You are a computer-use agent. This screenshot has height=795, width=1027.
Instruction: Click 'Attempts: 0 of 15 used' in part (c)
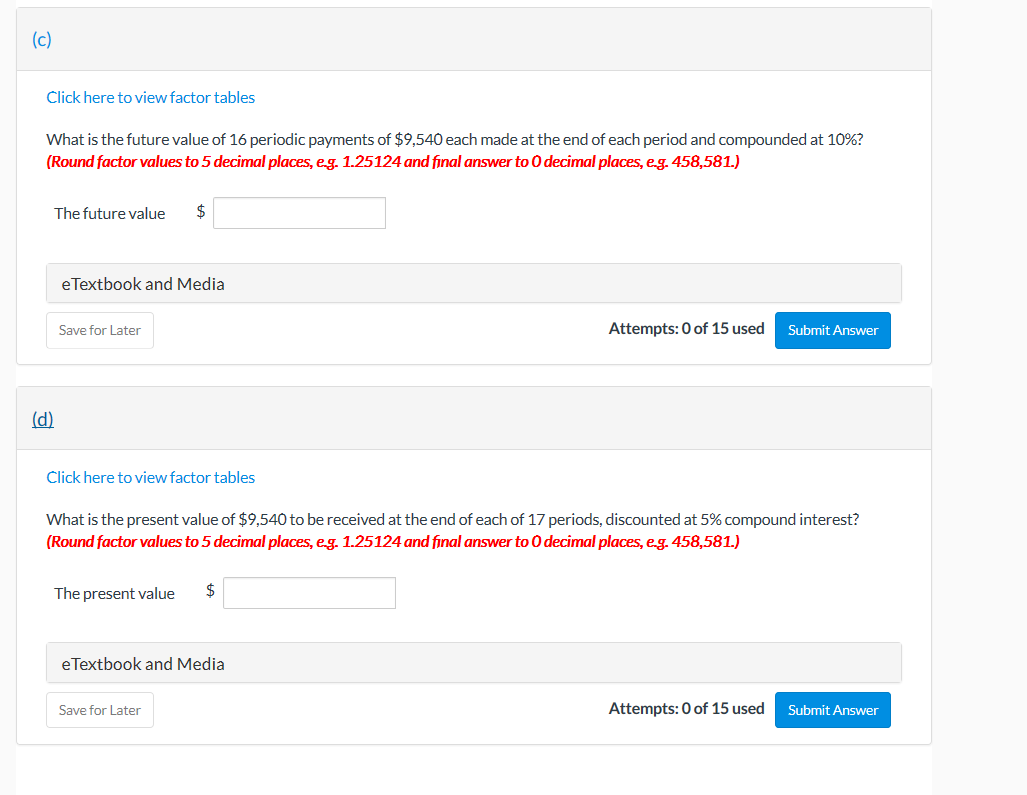[x=686, y=329]
